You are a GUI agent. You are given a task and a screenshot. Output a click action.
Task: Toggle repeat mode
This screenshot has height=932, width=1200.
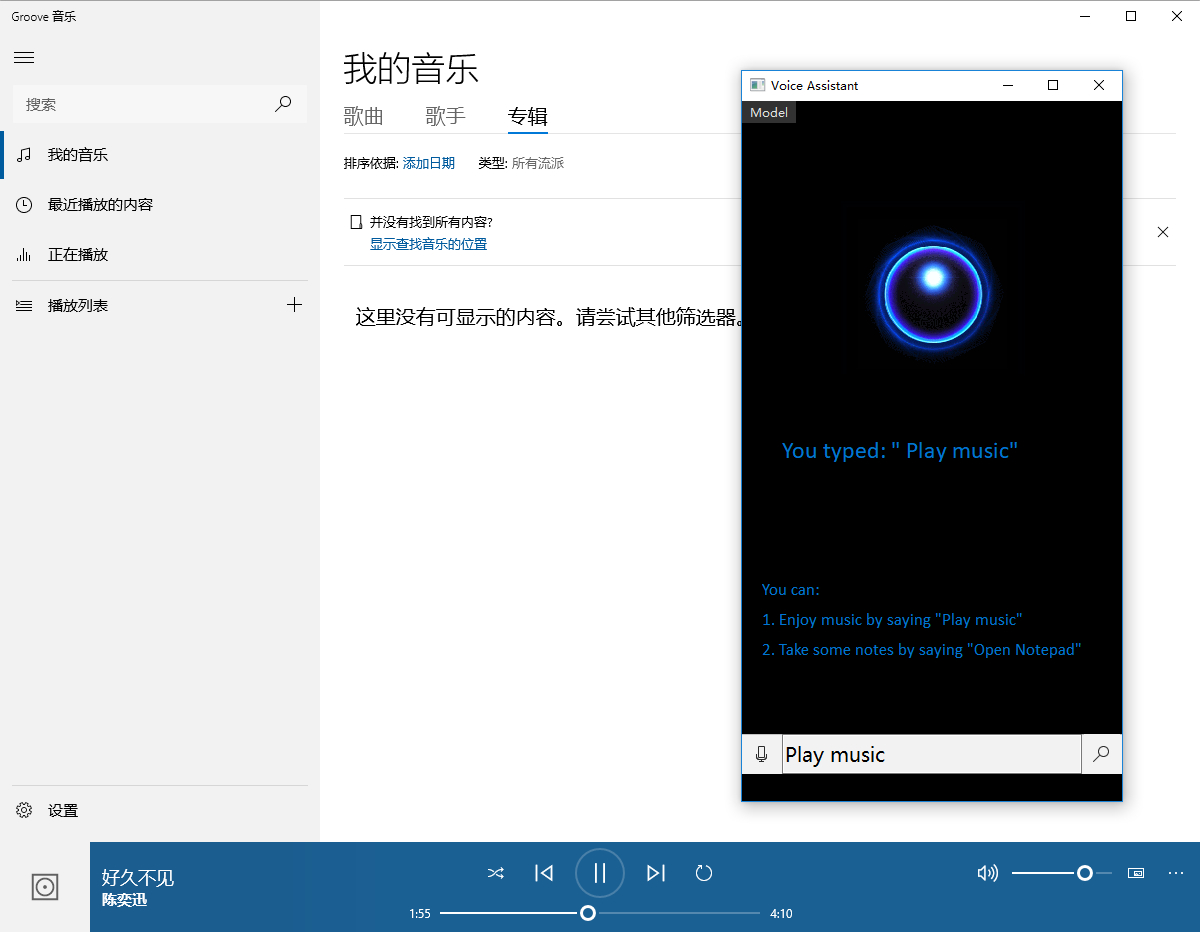coord(704,873)
